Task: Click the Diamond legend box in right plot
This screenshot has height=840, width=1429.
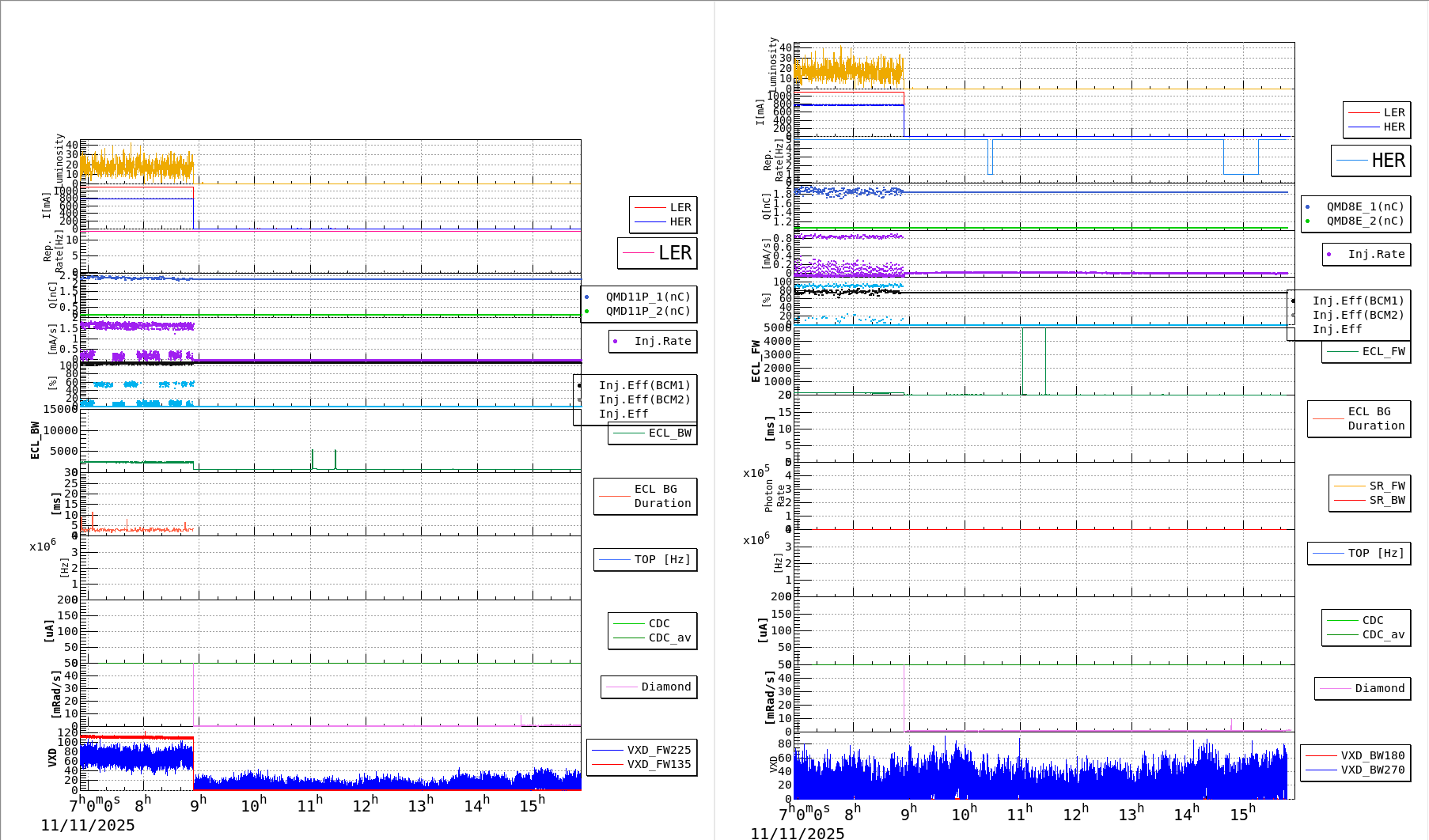Action: point(1363,688)
